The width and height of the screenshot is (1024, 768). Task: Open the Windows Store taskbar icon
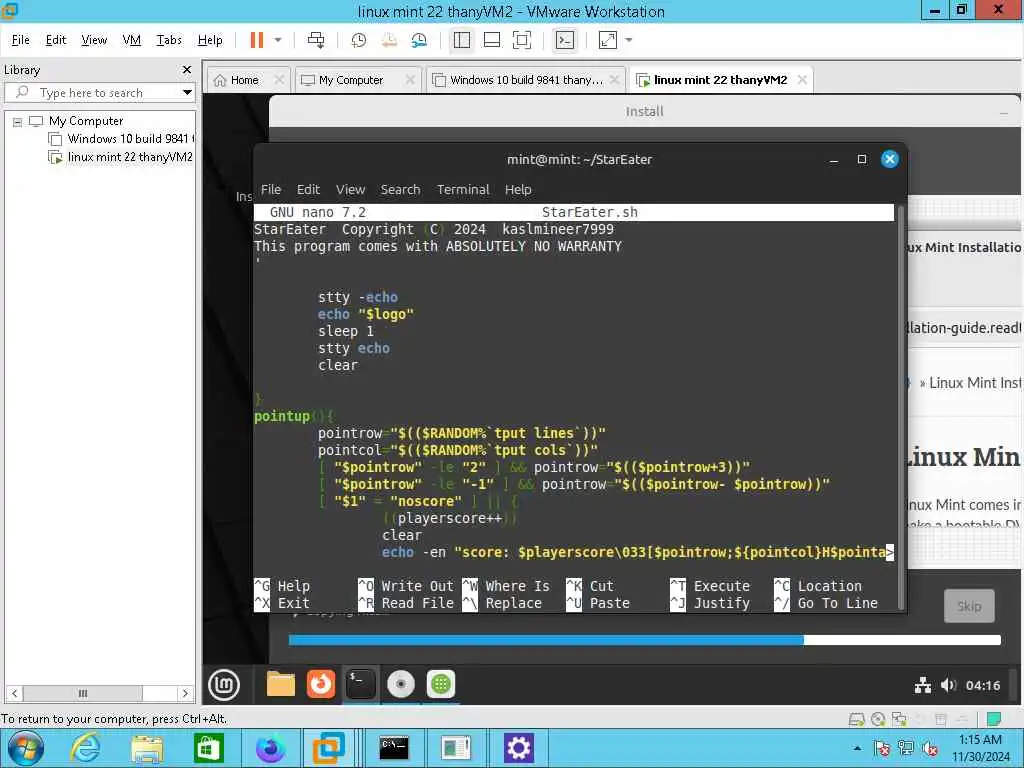tap(208, 748)
